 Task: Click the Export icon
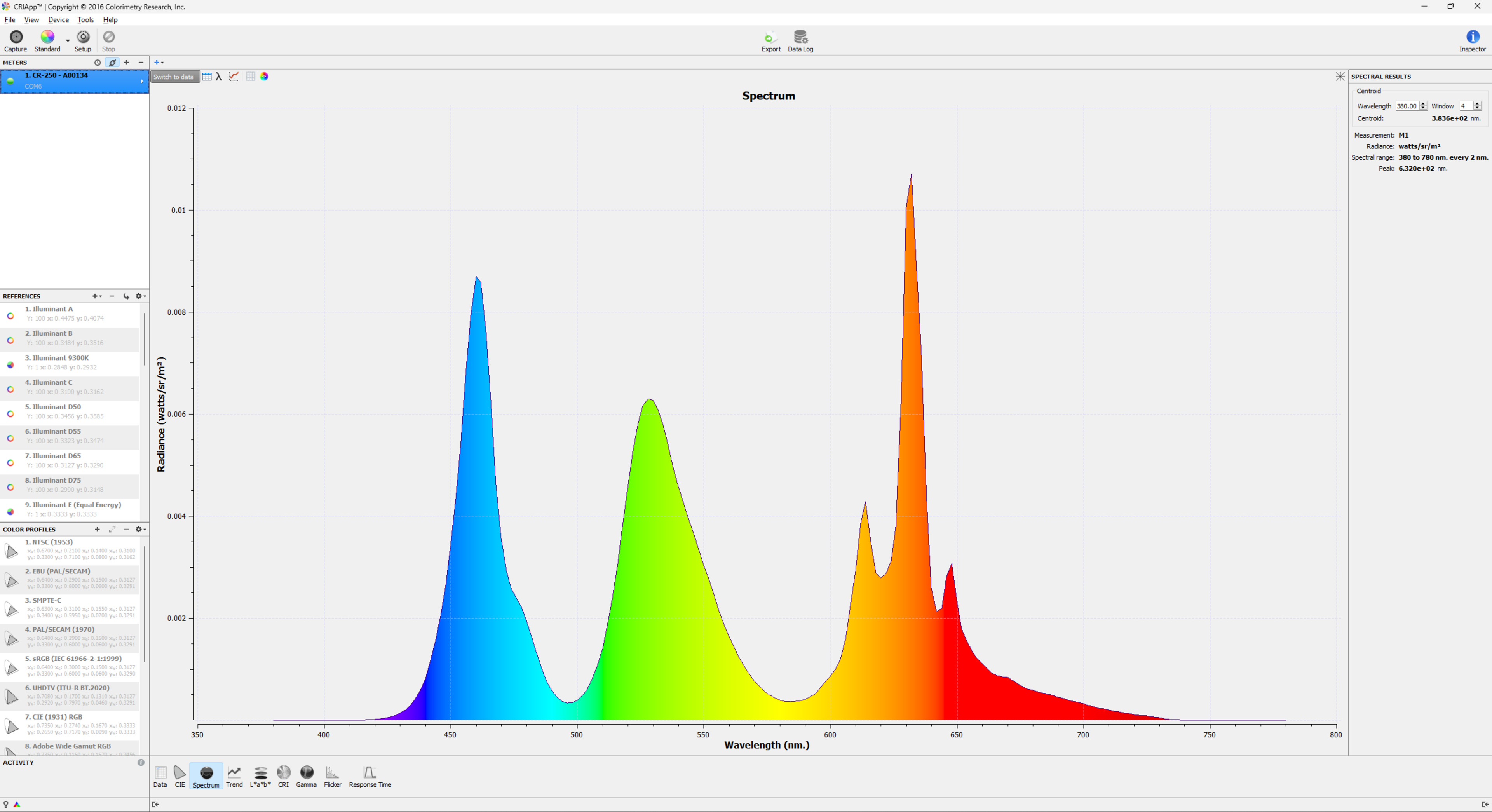coord(770,38)
